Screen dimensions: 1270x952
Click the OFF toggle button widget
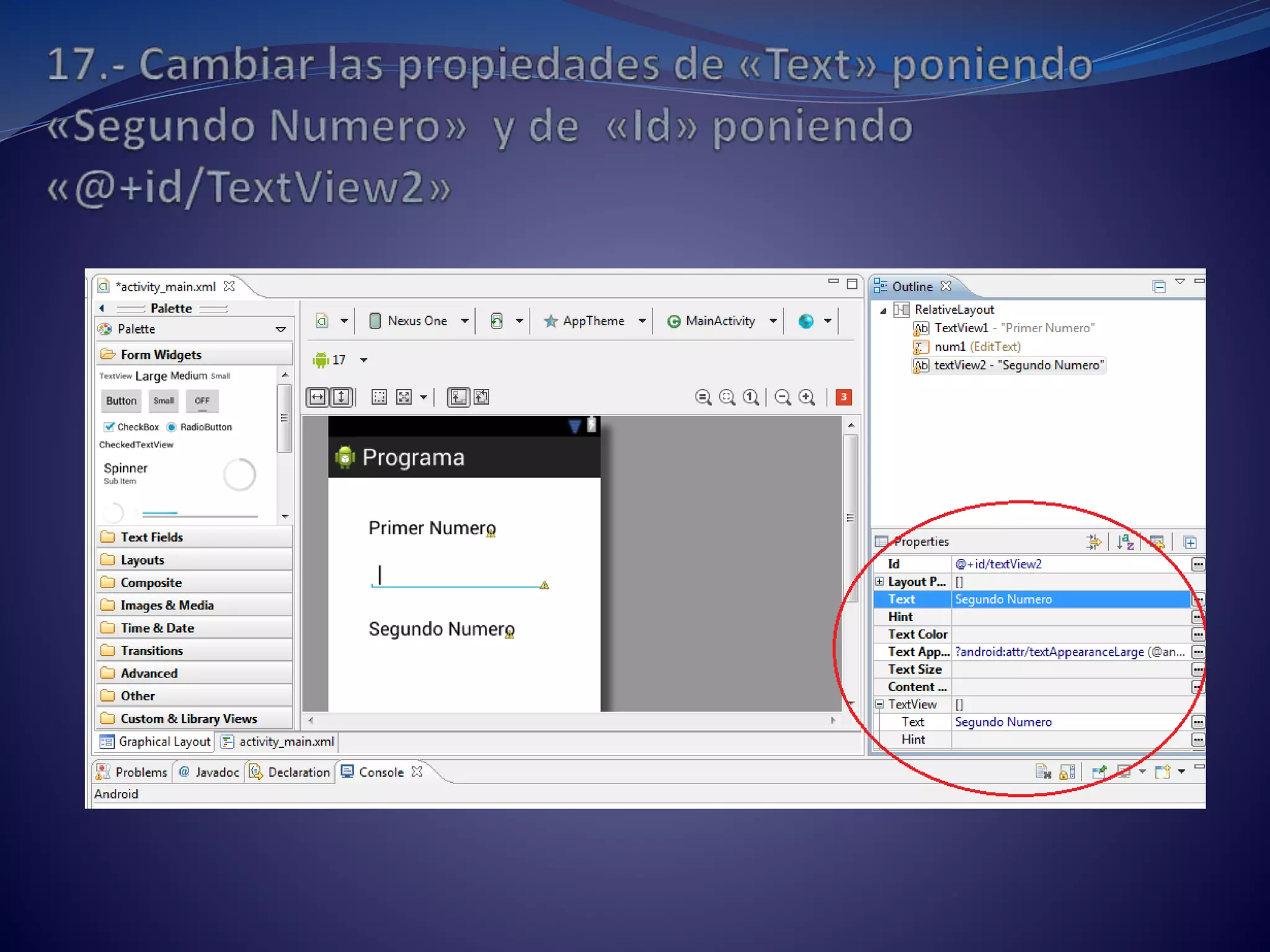tap(202, 401)
